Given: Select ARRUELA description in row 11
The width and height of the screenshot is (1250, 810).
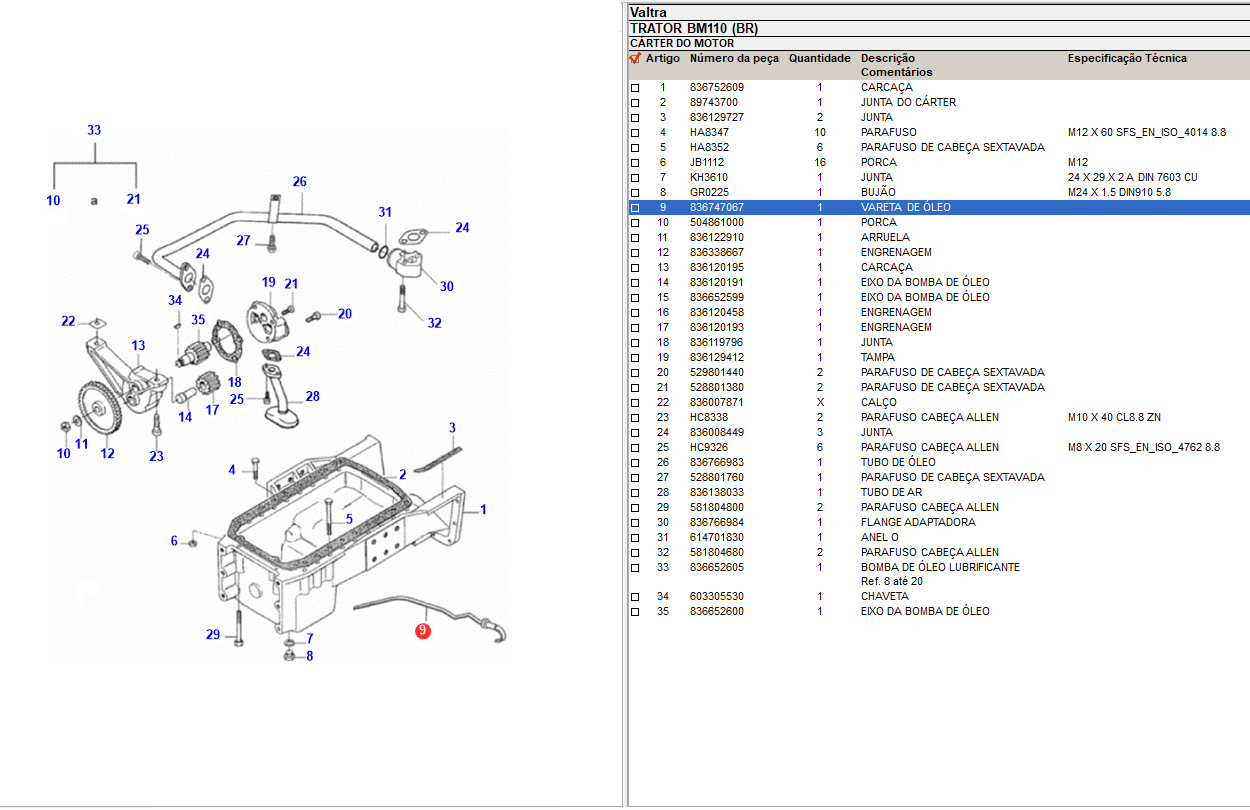Looking at the screenshot, I should click(885, 238).
